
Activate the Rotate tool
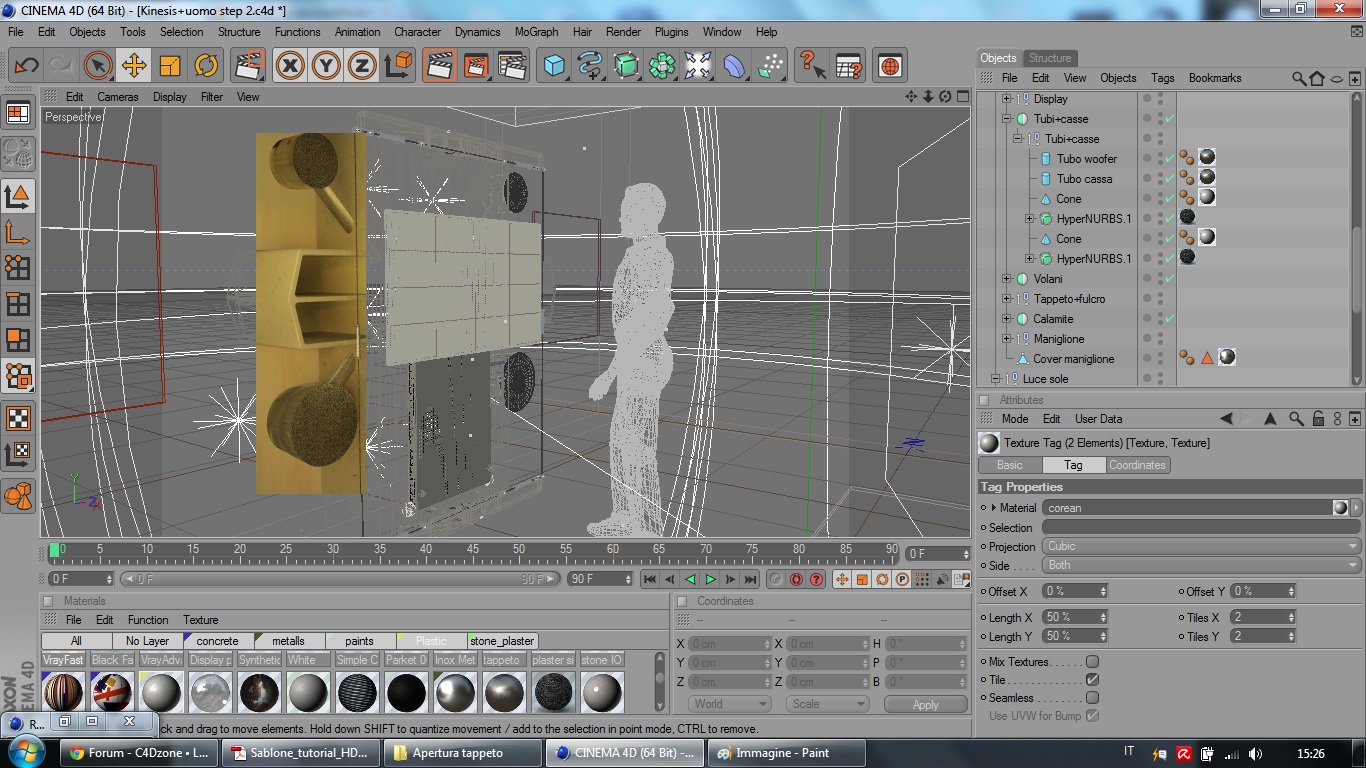pos(206,66)
